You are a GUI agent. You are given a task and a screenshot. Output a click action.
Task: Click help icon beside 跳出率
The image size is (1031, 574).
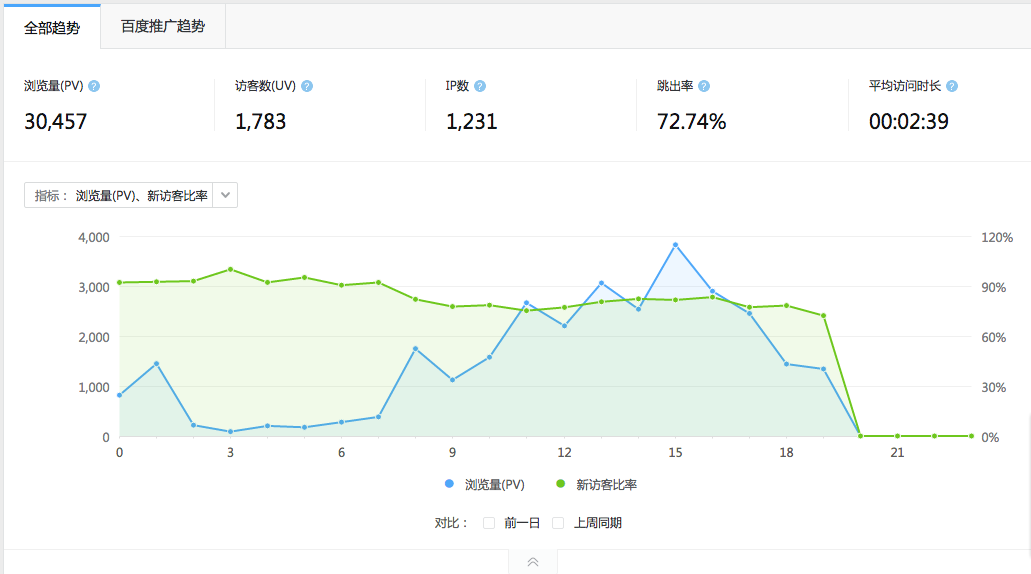(x=704, y=86)
